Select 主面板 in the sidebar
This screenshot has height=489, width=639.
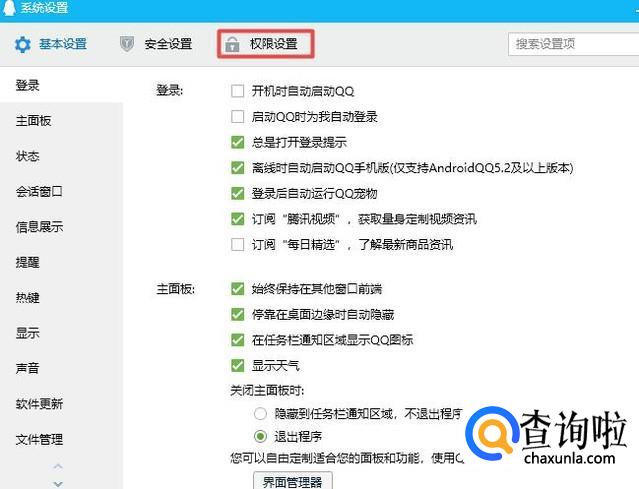[x=33, y=121]
